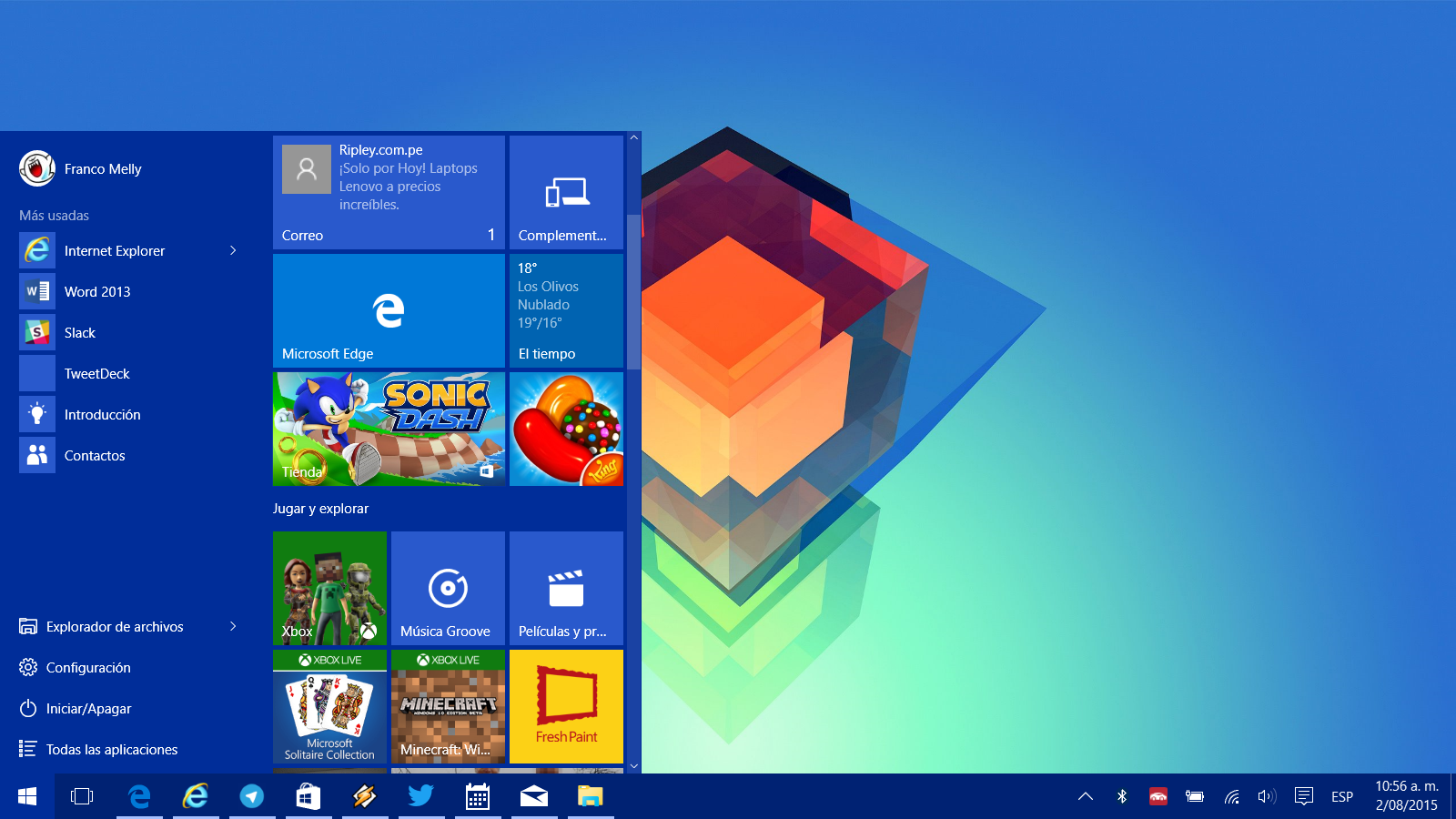Open the Store from the taskbar
Image resolution: width=1456 pixels, height=819 pixels.
point(308,796)
